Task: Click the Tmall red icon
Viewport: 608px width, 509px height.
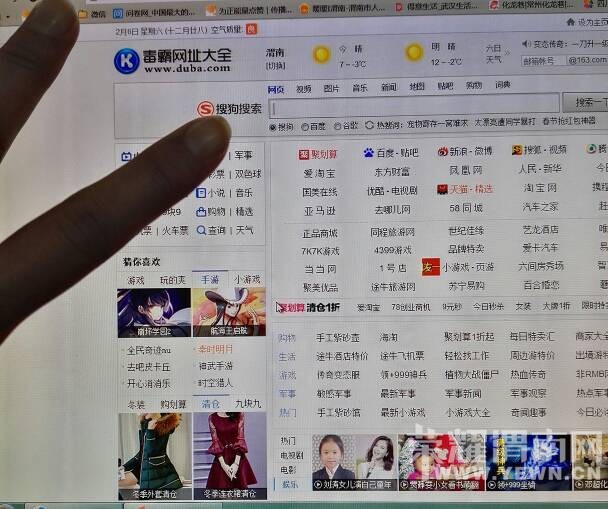Action: tap(442, 189)
